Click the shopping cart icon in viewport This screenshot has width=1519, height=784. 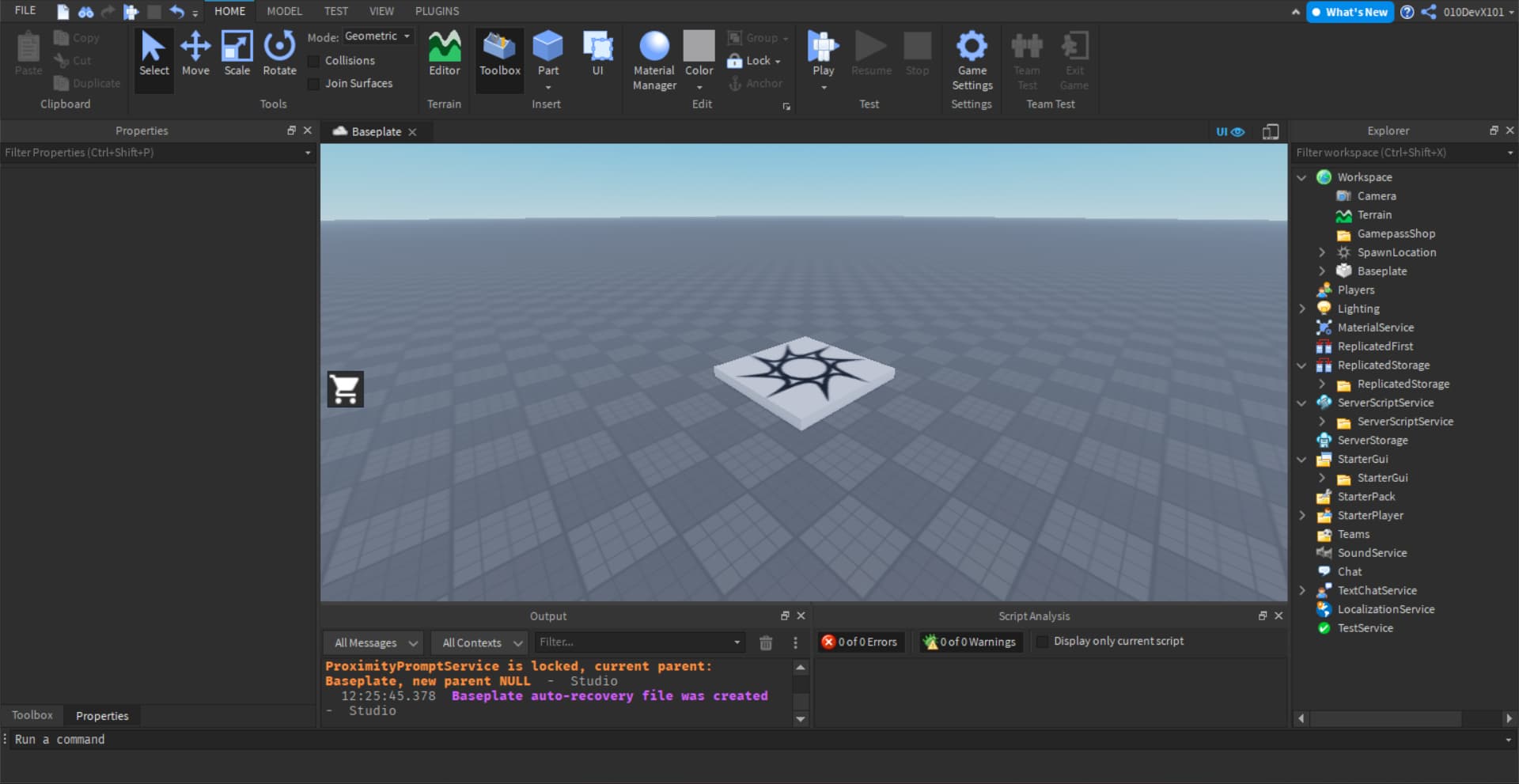click(346, 389)
